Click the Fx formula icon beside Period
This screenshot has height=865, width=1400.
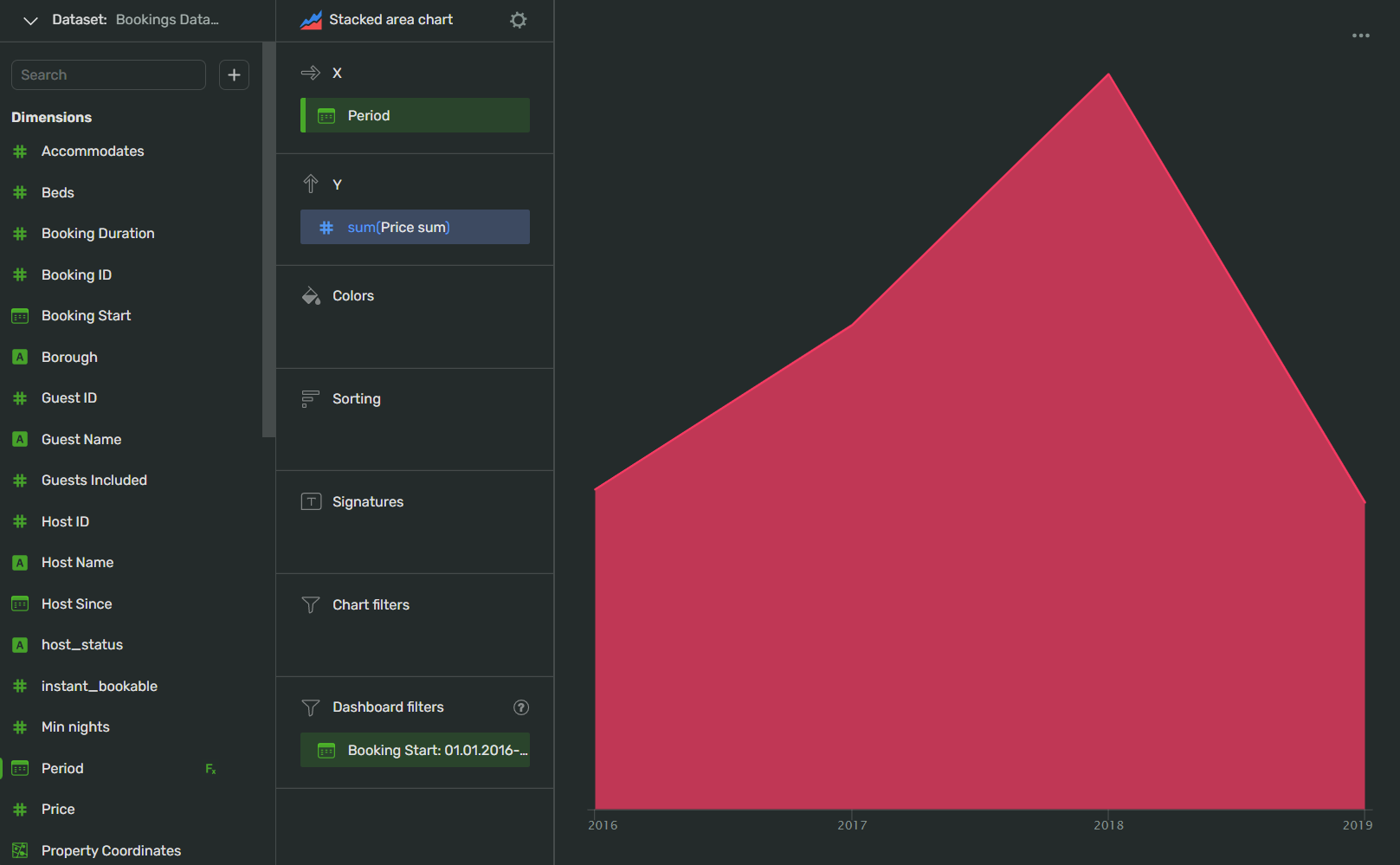(x=210, y=769)
